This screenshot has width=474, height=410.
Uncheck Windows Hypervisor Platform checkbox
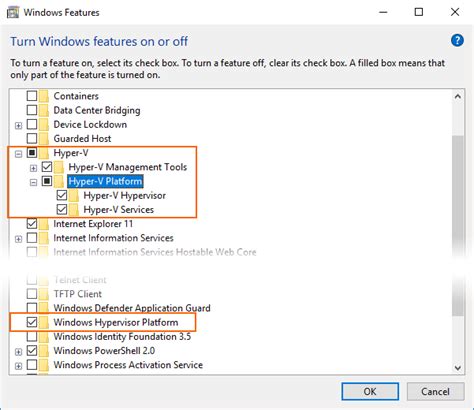pos(32,322)
